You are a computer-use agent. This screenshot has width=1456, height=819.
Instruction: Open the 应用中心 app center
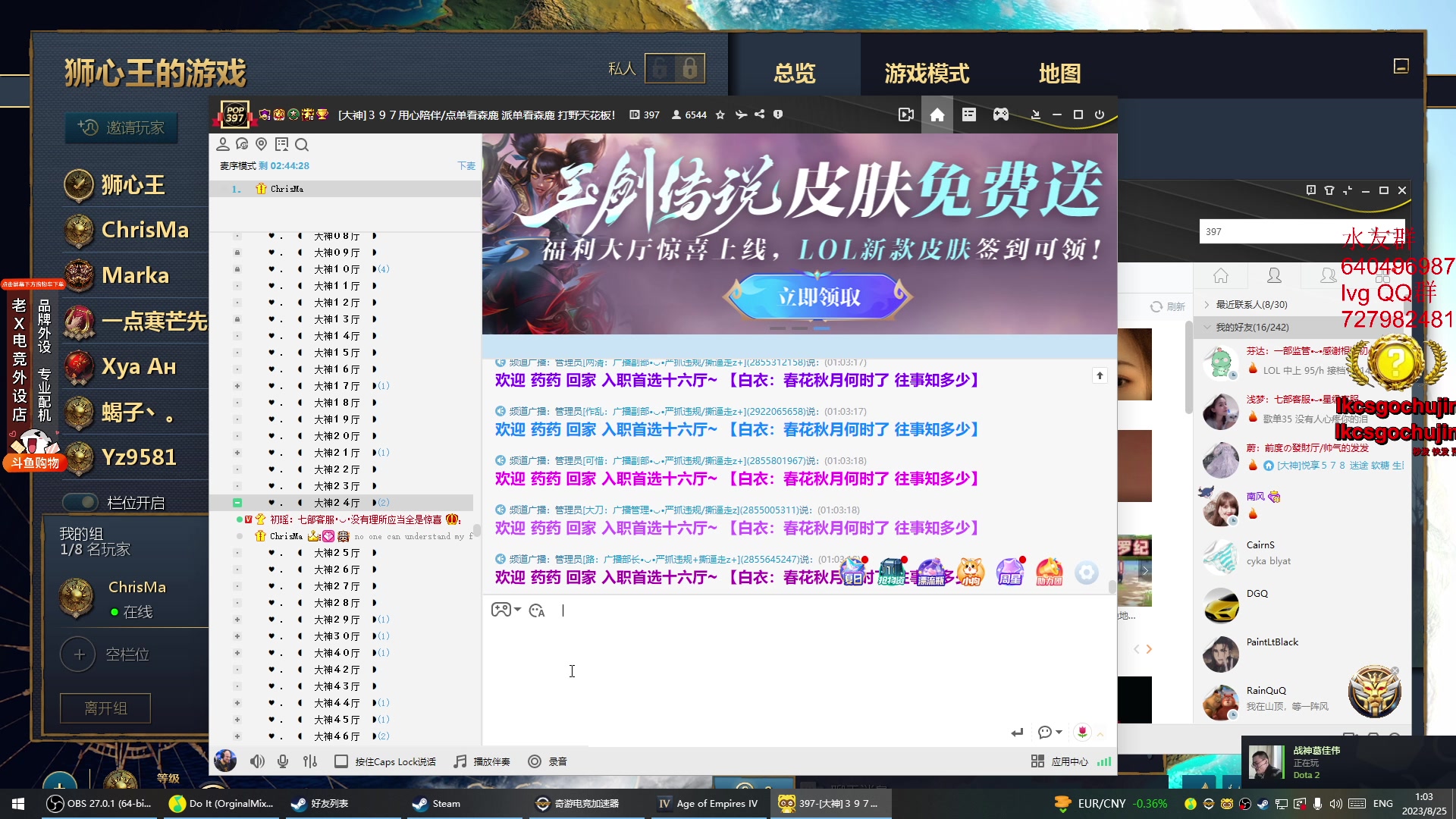pyautogui.click(x=1060, y=761)
